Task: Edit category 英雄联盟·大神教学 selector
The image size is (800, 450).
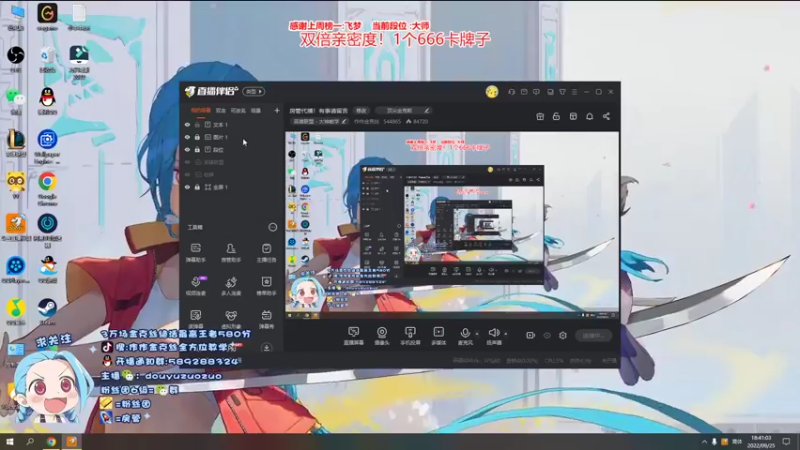Action: (319, 121)
